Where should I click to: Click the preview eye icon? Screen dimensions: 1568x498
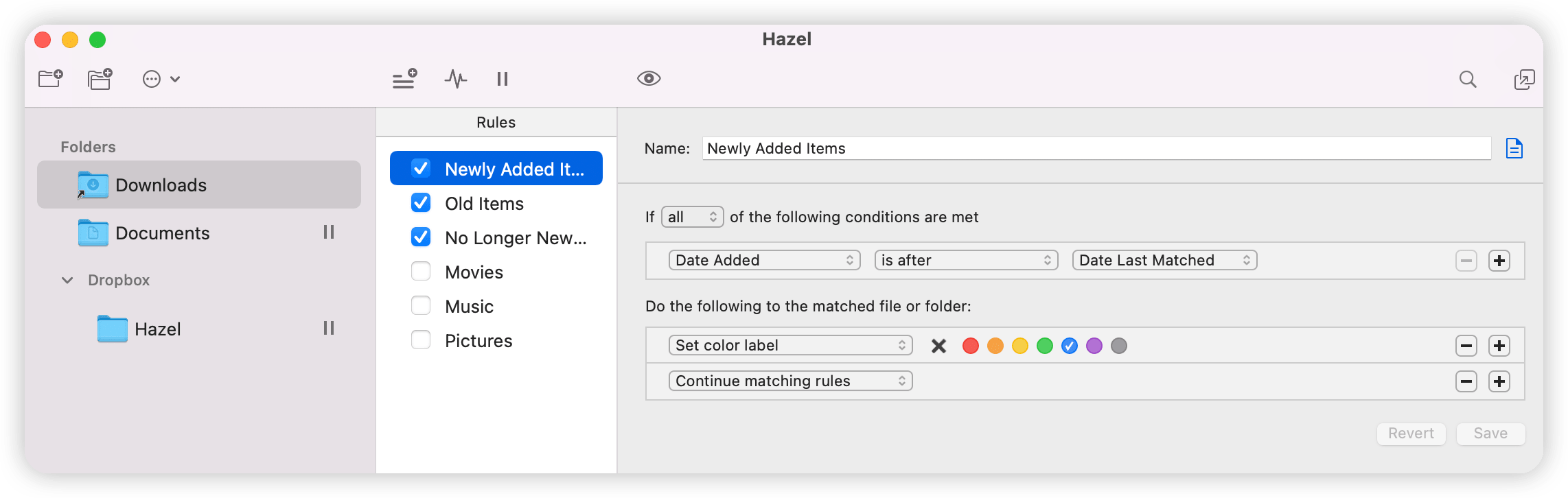pos(649,78)
